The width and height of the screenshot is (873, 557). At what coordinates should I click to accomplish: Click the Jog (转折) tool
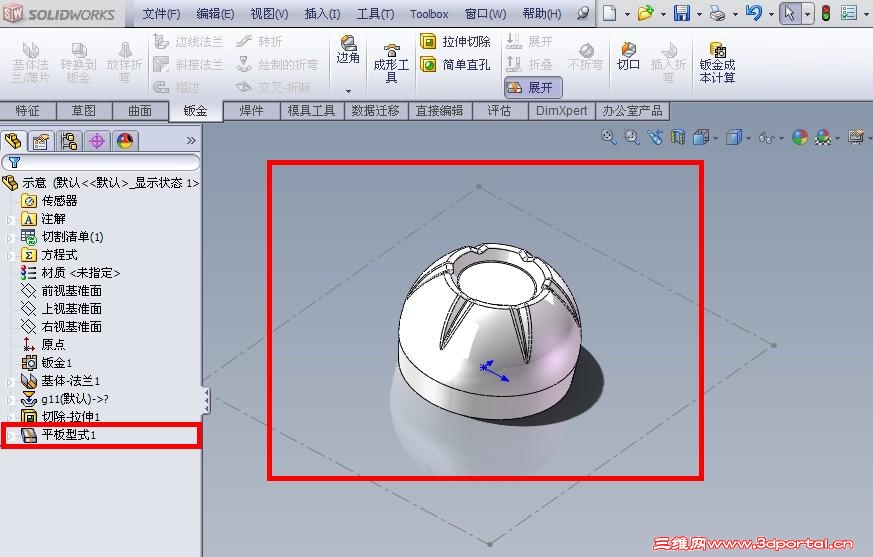(259, 42)
